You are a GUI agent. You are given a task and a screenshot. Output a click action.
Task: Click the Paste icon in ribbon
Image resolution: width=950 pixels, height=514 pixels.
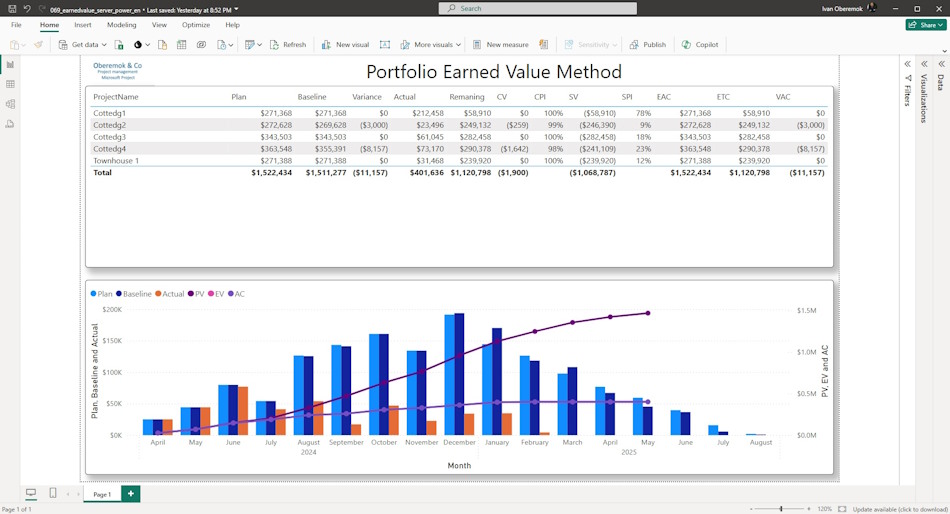(x=14, y=44)
